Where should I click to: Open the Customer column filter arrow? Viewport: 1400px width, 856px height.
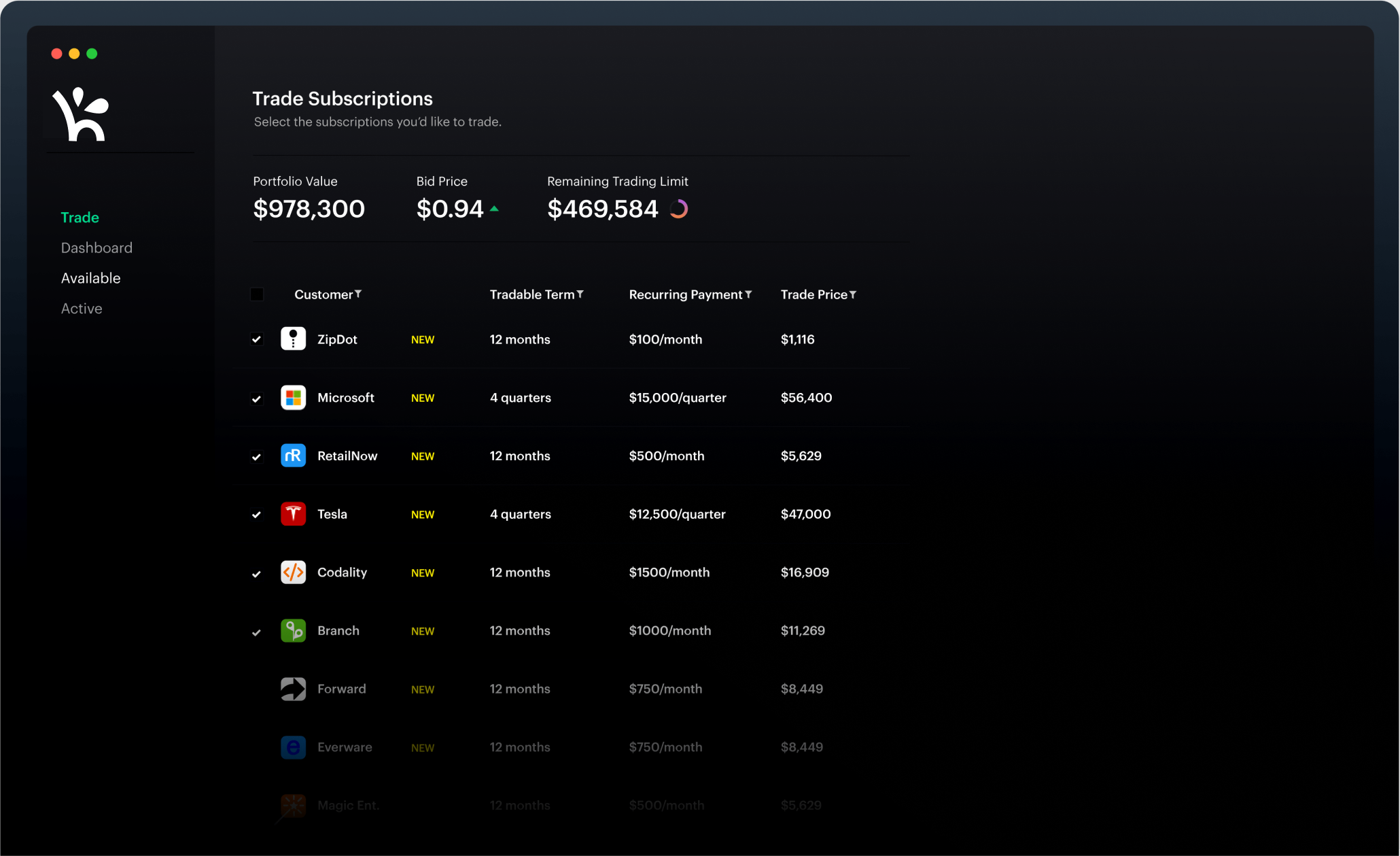[x=358, y=294]
